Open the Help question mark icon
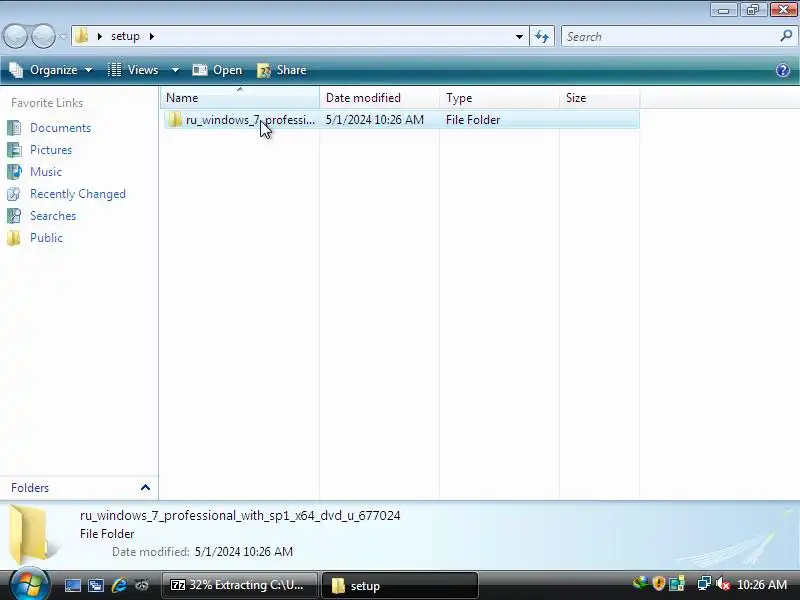The width and height of the screenshot is (800, 600). coord(783,70)
